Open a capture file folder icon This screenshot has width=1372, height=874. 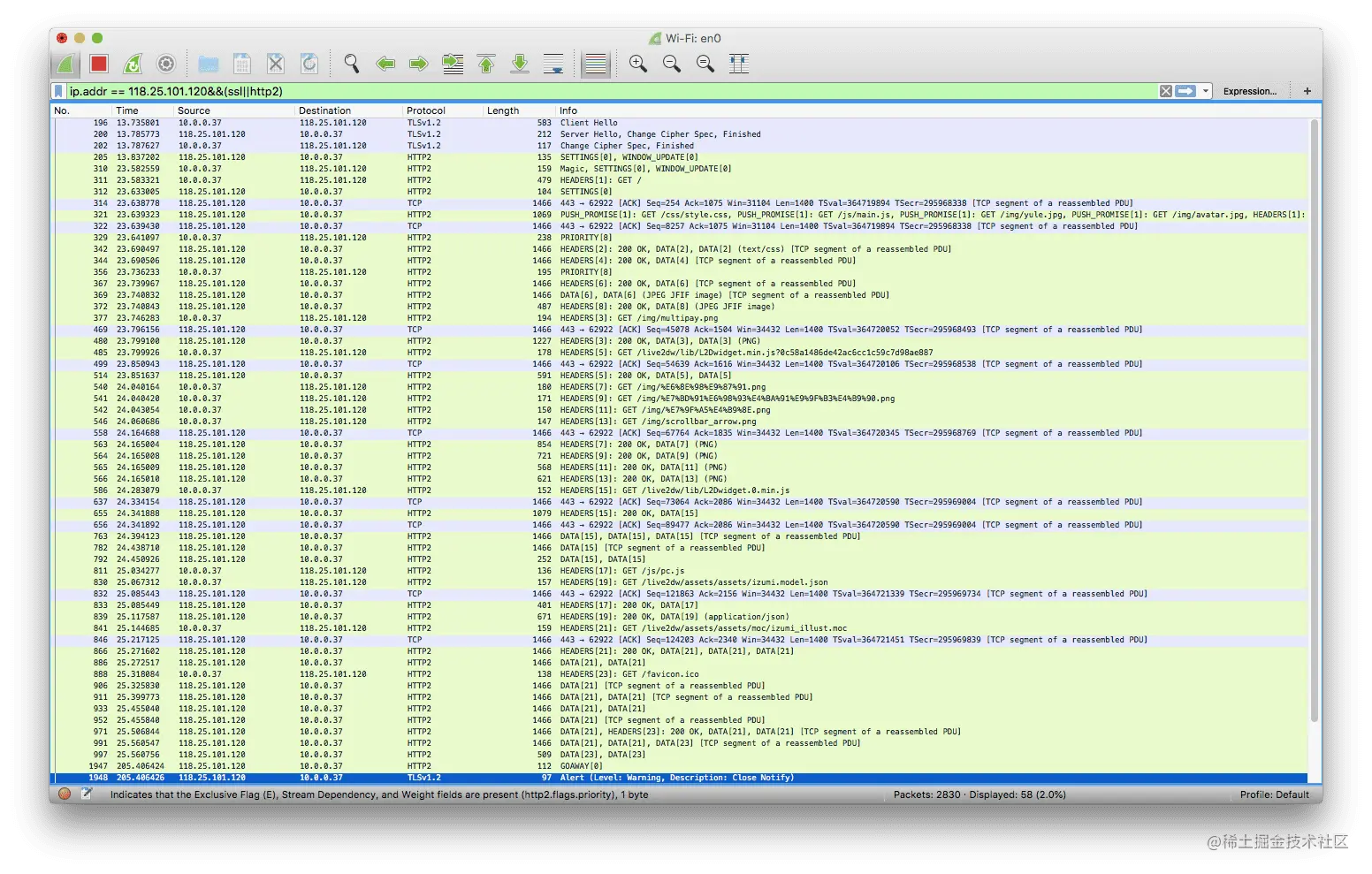(x=209, y=64)
